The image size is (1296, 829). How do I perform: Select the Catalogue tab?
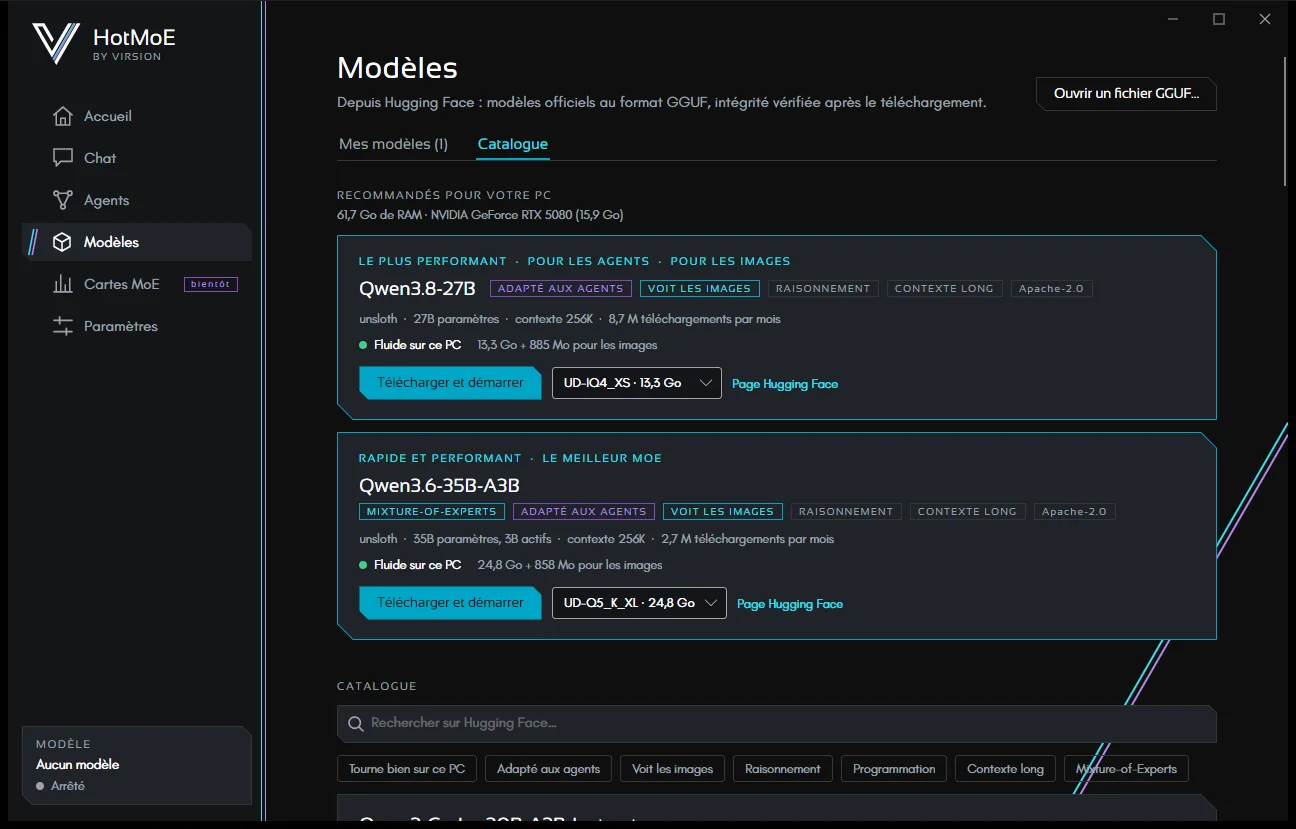point(513,144)
